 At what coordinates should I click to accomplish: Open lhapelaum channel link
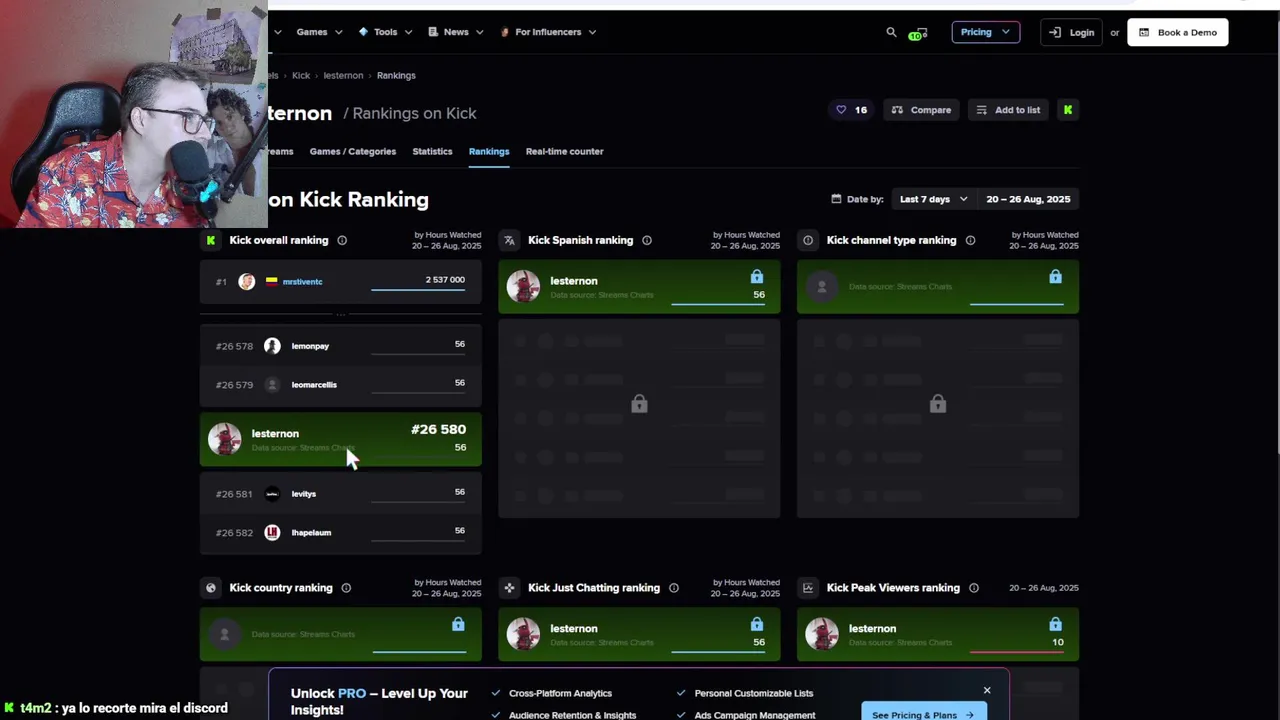click(x=311, y=533)
